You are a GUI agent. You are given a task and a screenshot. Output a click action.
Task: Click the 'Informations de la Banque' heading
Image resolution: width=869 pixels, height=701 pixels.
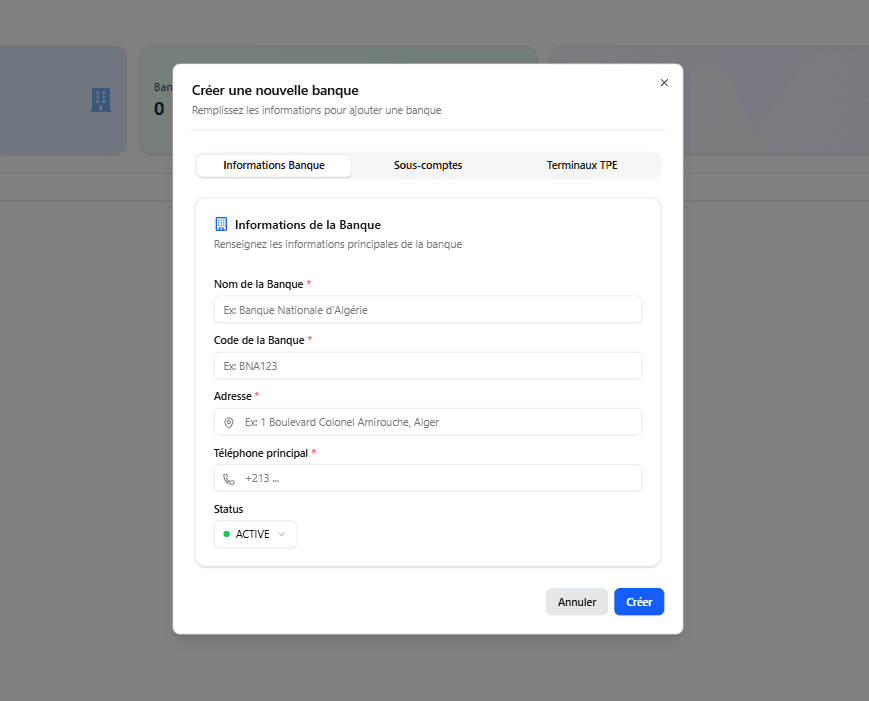coord(308,224)
